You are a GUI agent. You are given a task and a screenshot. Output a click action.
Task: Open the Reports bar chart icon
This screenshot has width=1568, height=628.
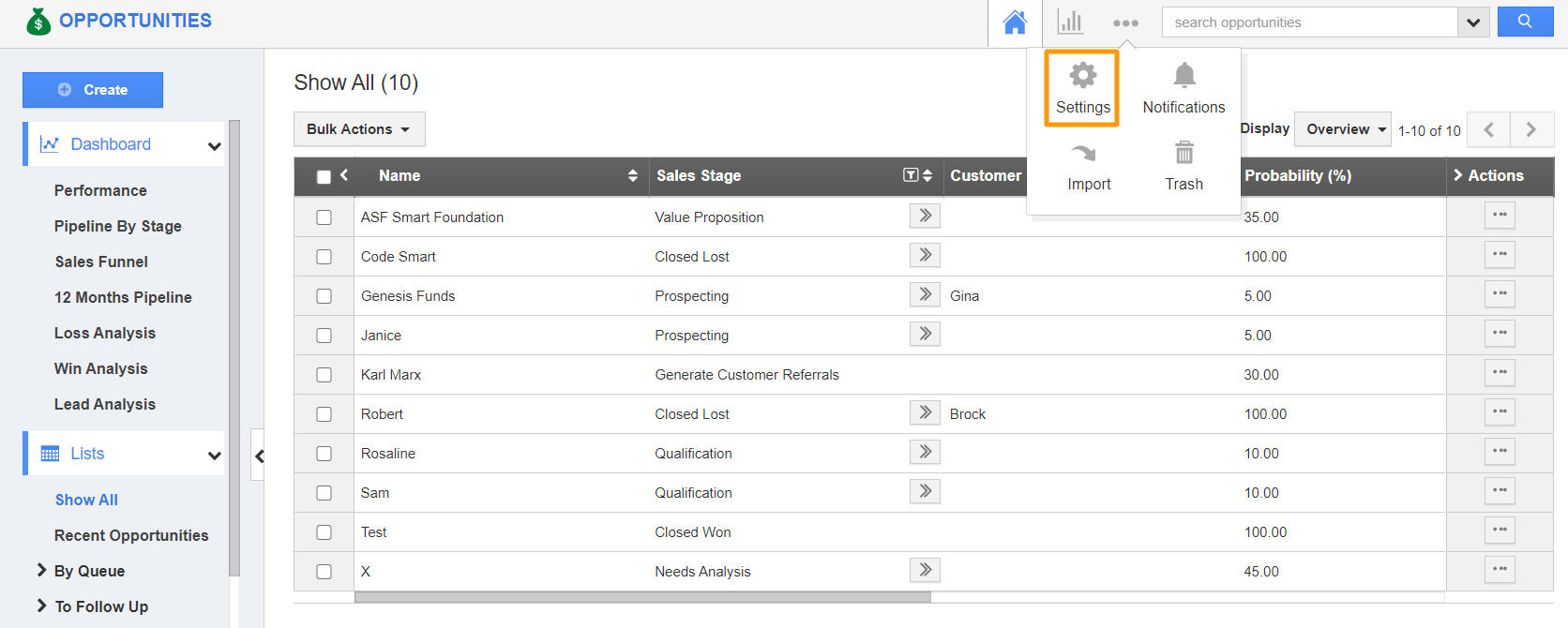1070,22
